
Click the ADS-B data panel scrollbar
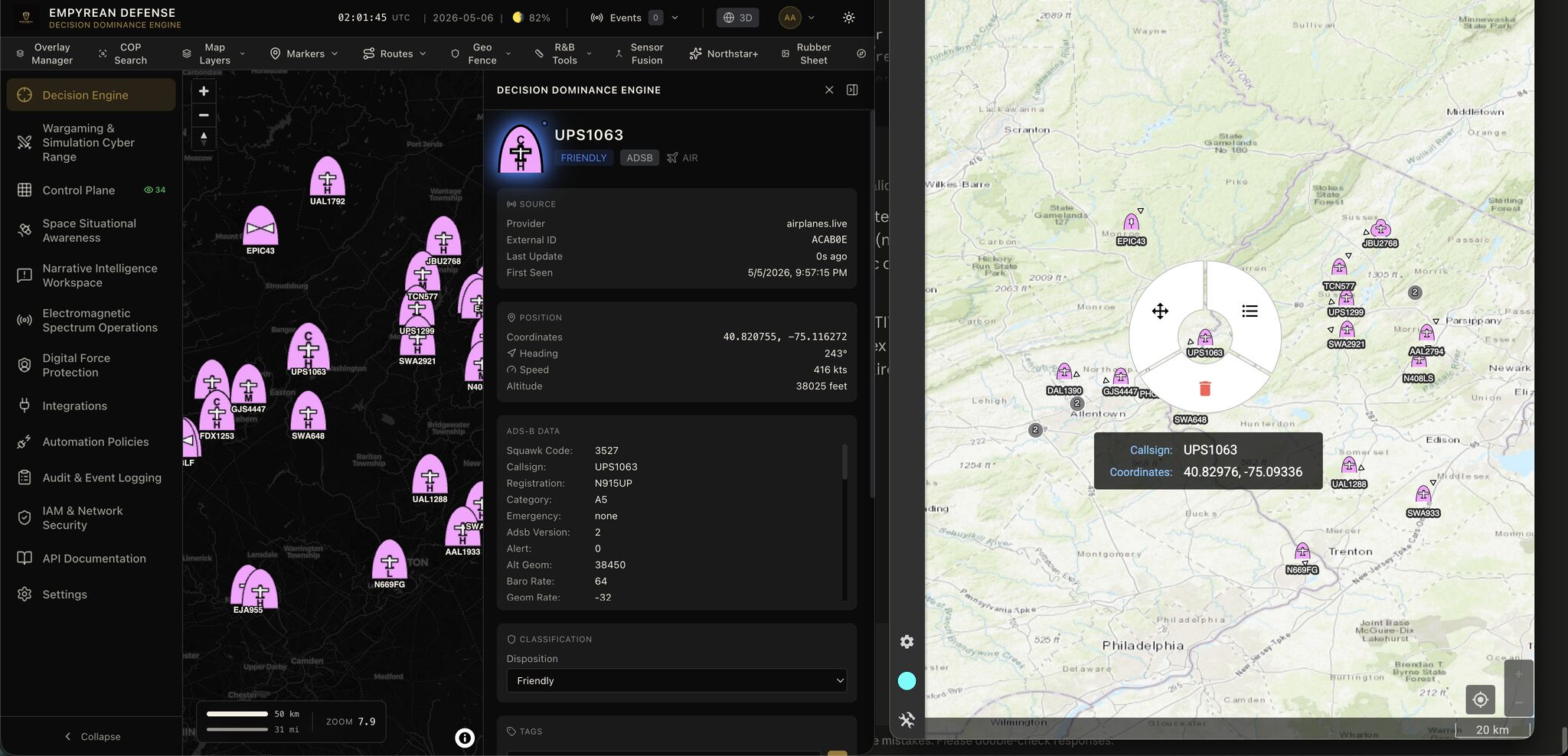[844, 461]
